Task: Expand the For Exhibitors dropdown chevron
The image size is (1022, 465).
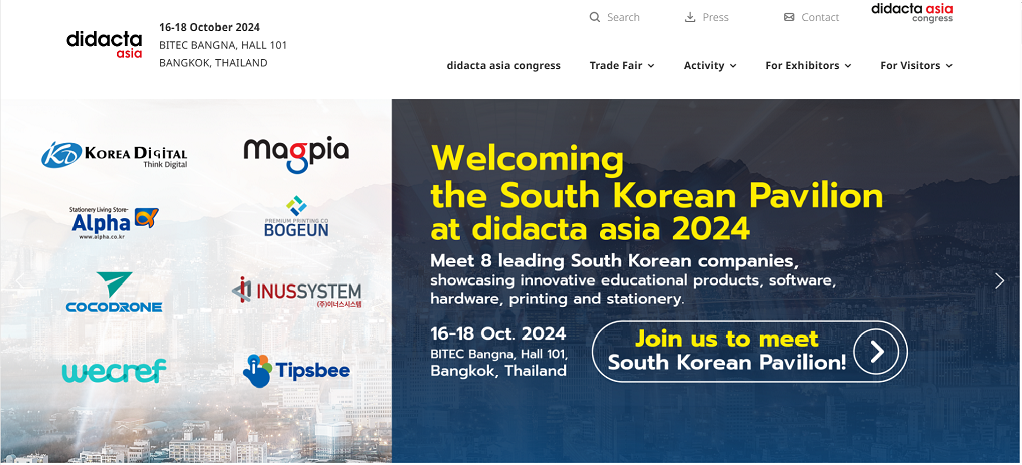Action: 848,66
